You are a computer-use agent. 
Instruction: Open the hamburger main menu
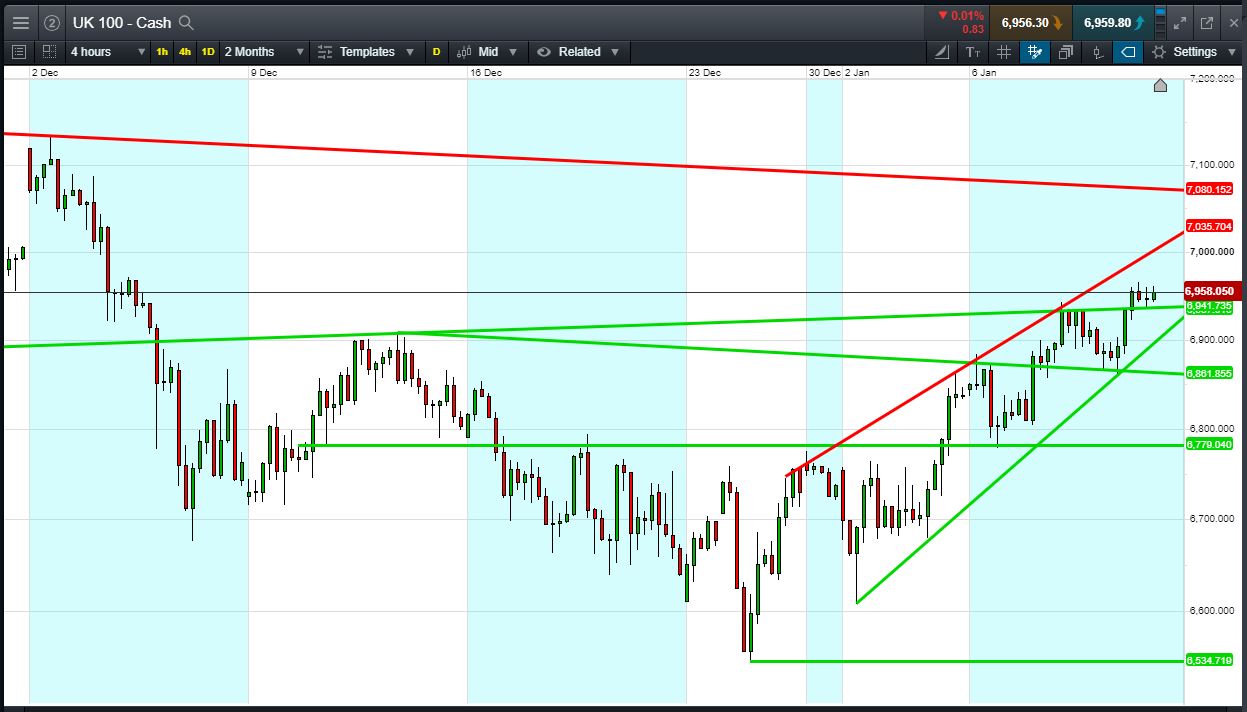coord(20,22)
